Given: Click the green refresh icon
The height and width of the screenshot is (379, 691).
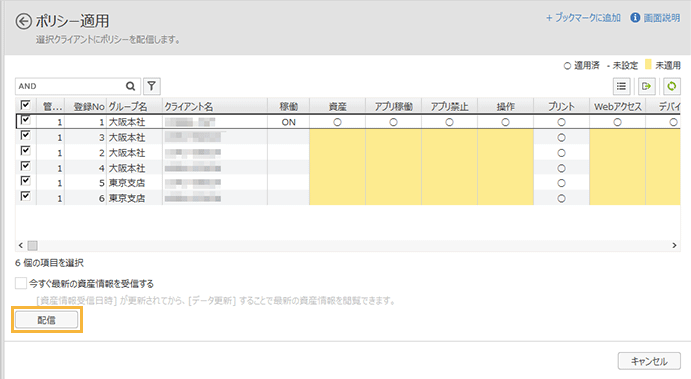Looking at the screenshot, I should 672,86.
